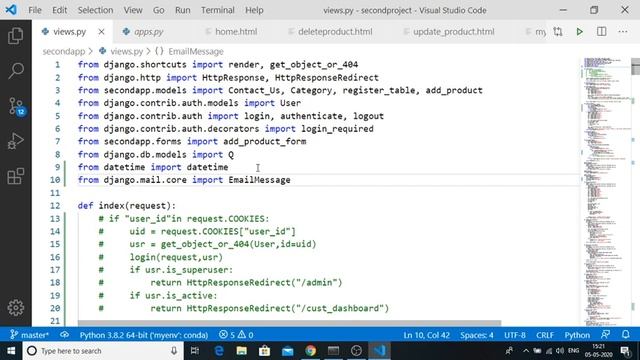Image resolution: width=640 pixels, height=360 pixels.
Task: Click line number 12 in gutter
Action: coord(55,206)
